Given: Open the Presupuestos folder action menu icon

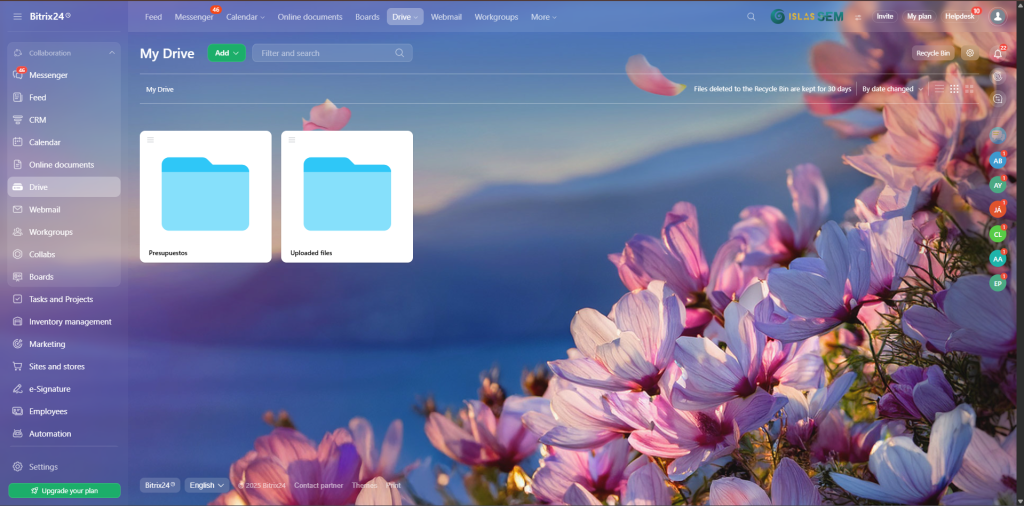Looking at the screenshot, I should pos(151,140).
